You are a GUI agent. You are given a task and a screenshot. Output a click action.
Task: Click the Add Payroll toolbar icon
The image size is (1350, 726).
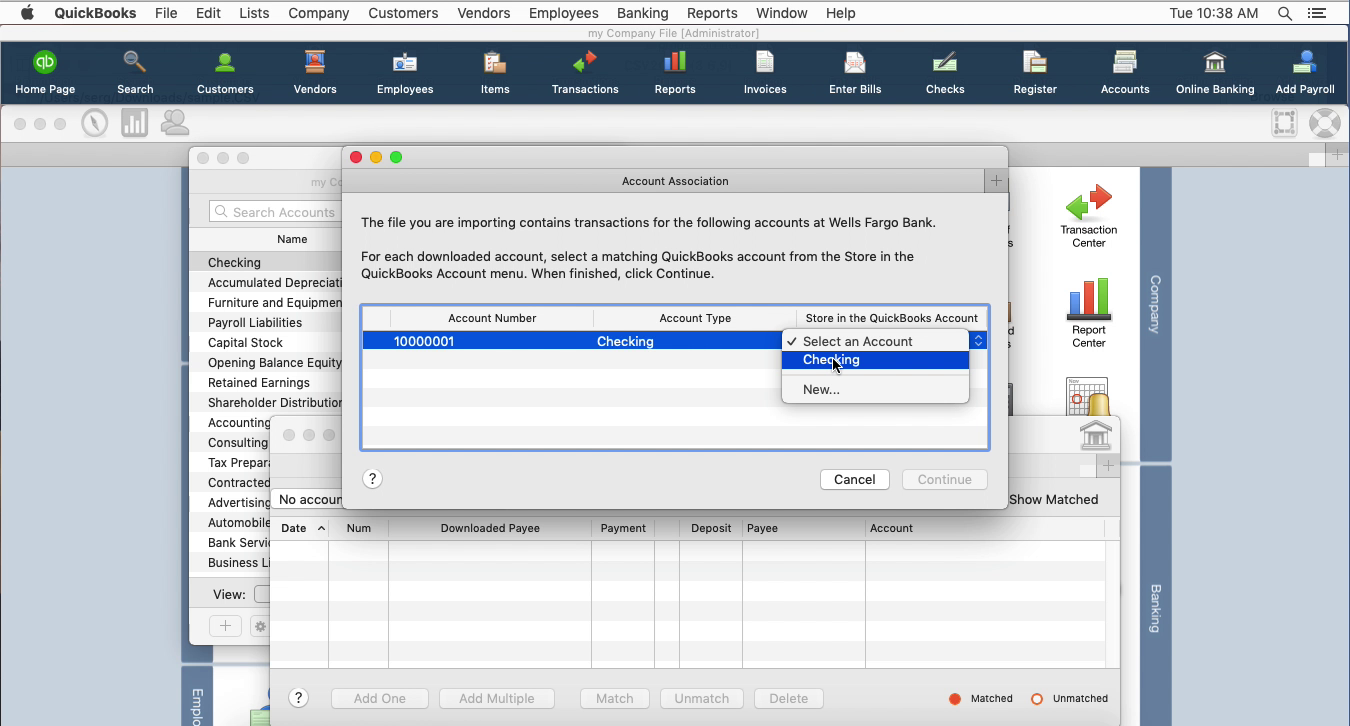tap(1305, 73)
